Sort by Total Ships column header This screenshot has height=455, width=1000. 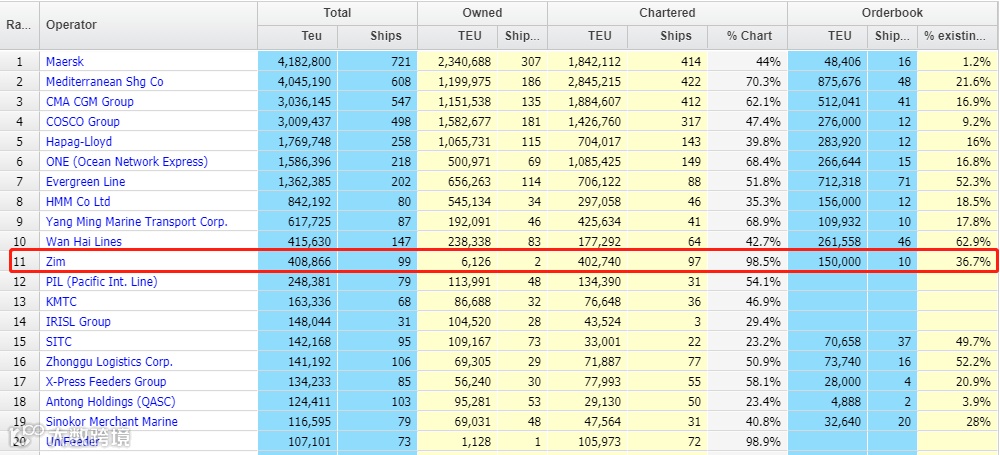coord(378,36)
